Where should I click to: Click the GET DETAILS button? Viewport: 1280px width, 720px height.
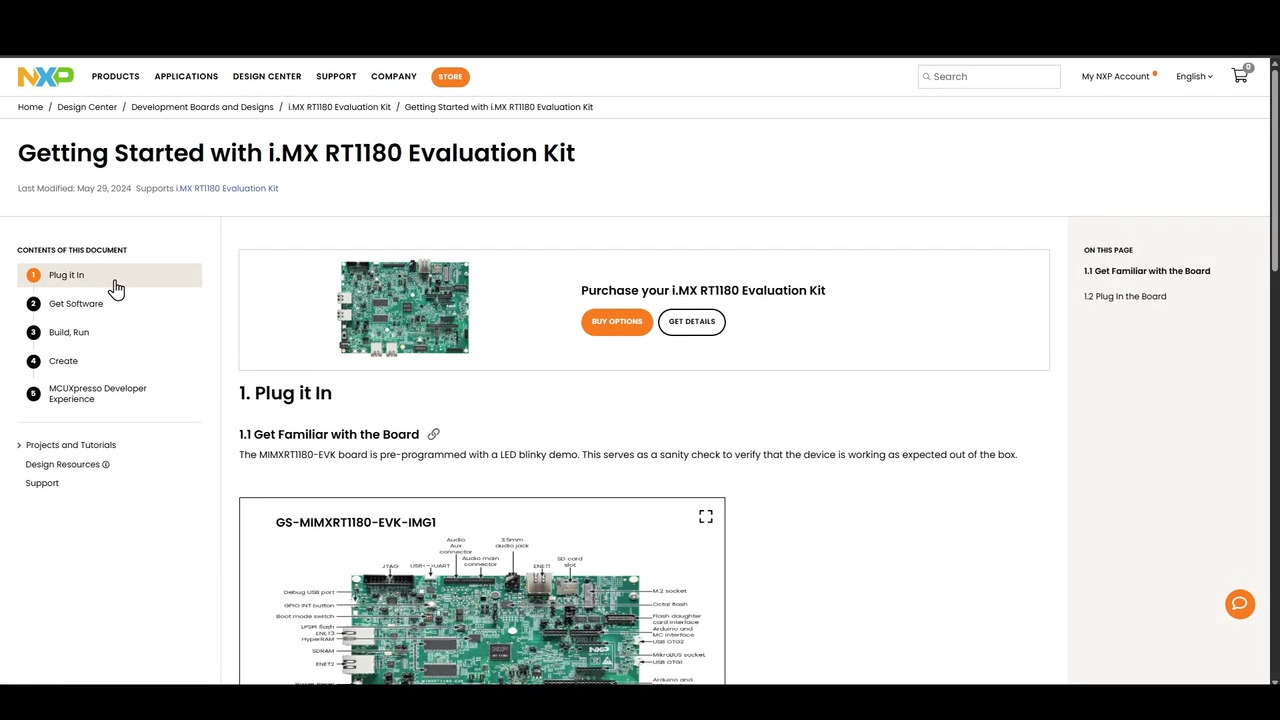692,321
